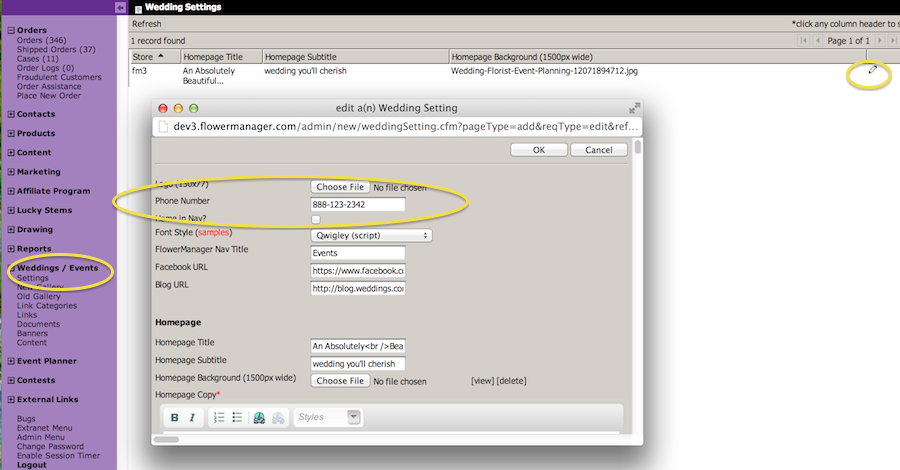The width and height of the screenshot is (900, 470).
Task: Click the insert link globe icon
Action: coord(259,417)
